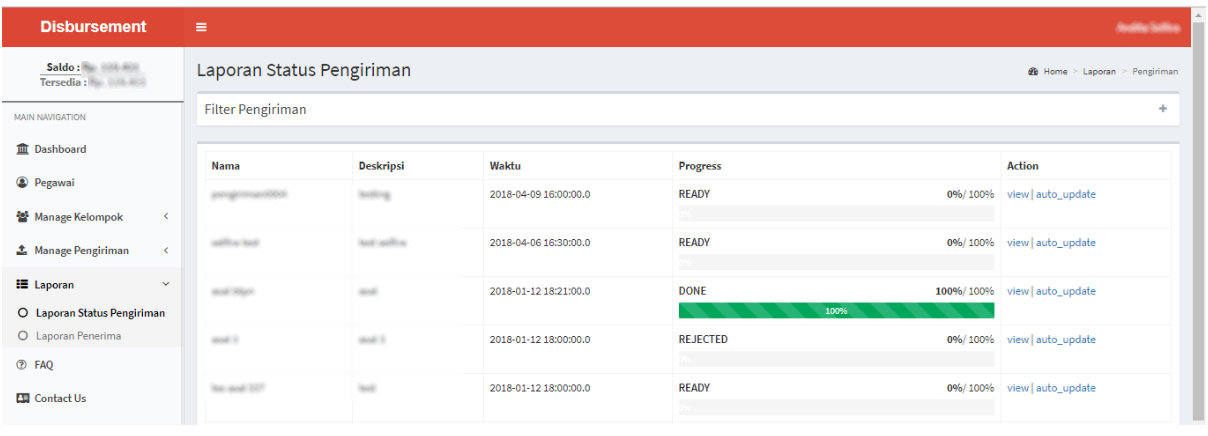Click view for the 2018-04-09 16:00 row
Image resolution: width=1208 pixels, height=436 pixels.
[x=1017, y=194]
